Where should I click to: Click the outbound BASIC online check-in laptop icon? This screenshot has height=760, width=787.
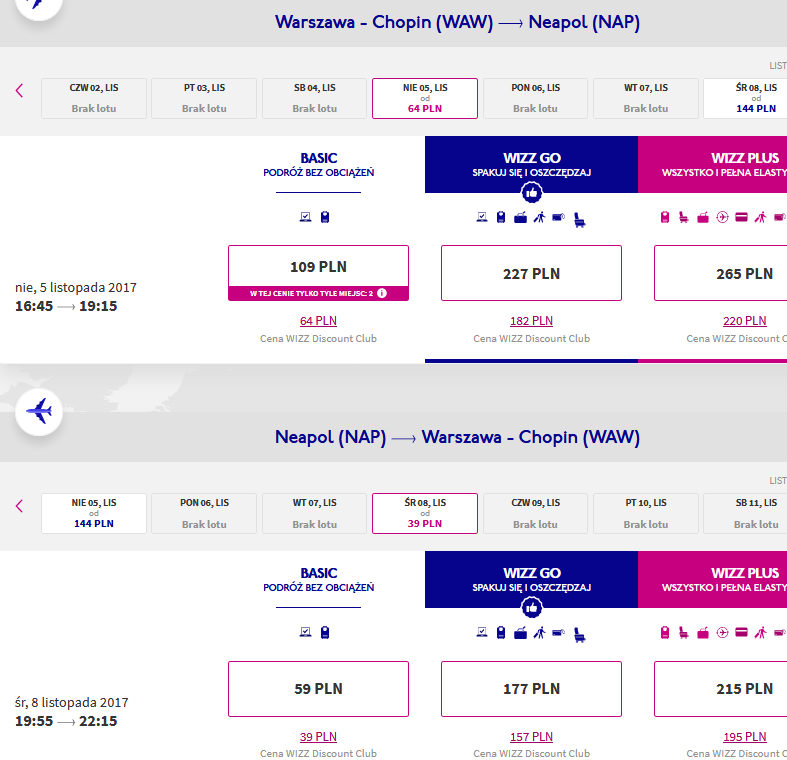click(x=305, y=217)
